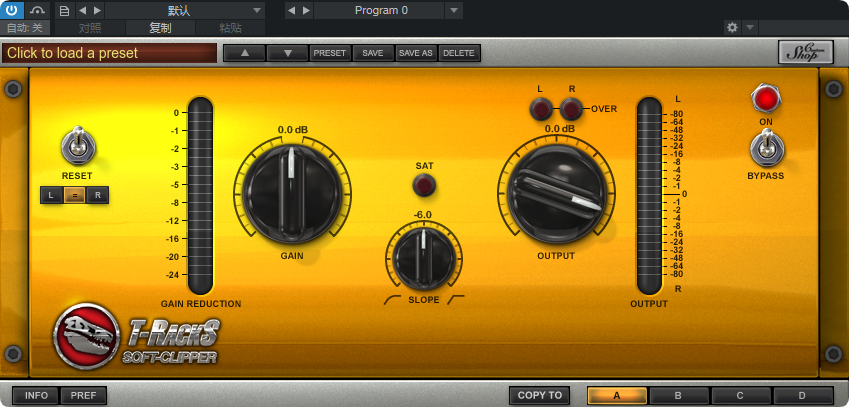
Task: Click the gain 0.0 dB value
Action: coord(293,130)
